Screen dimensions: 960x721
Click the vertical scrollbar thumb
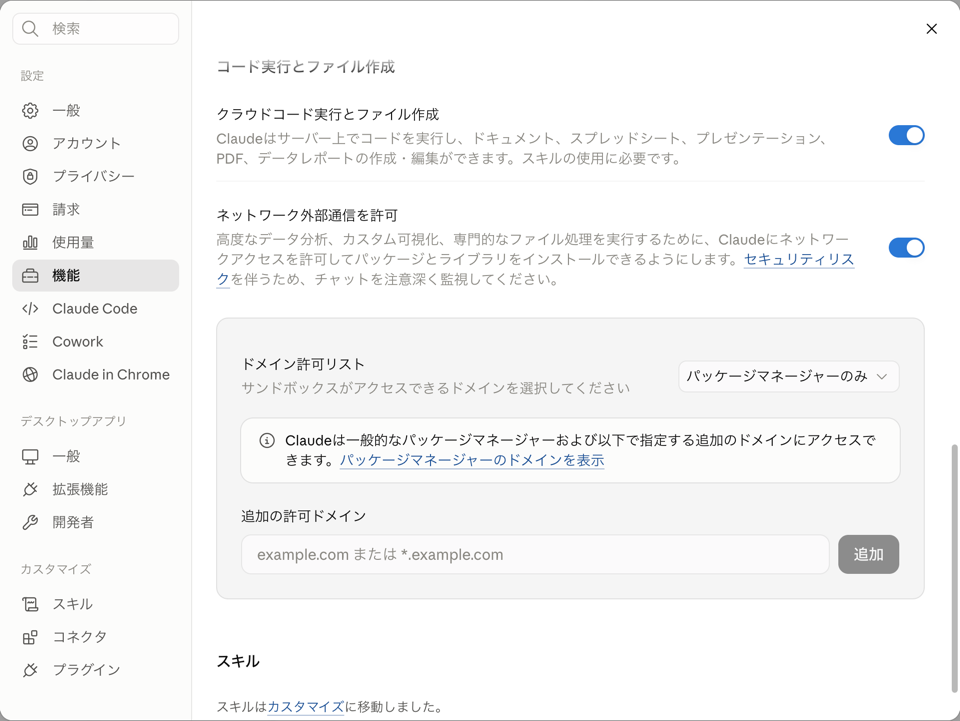point(953,569)
